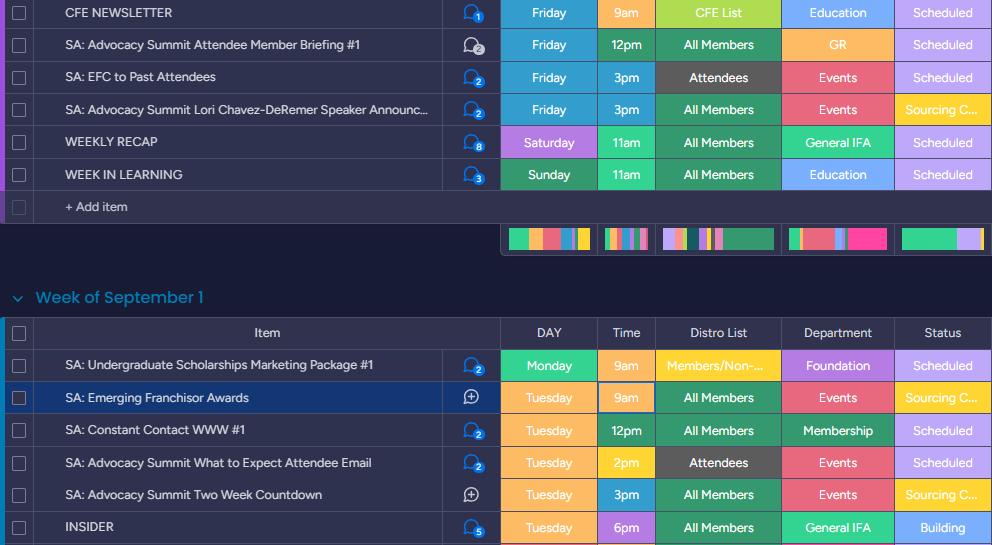Add update to Two Week Countdown item

[471, 495]
